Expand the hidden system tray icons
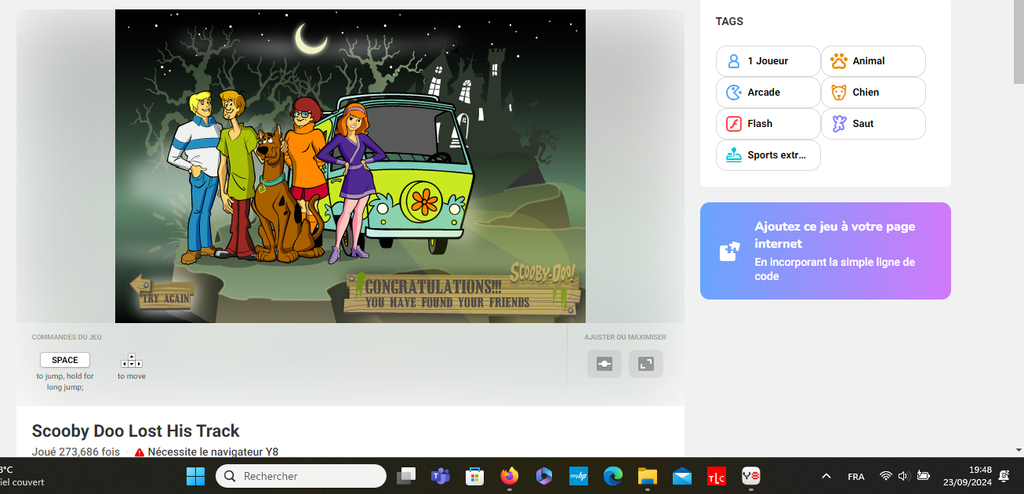Screen dimensions: 1024x494 (826, 476)
